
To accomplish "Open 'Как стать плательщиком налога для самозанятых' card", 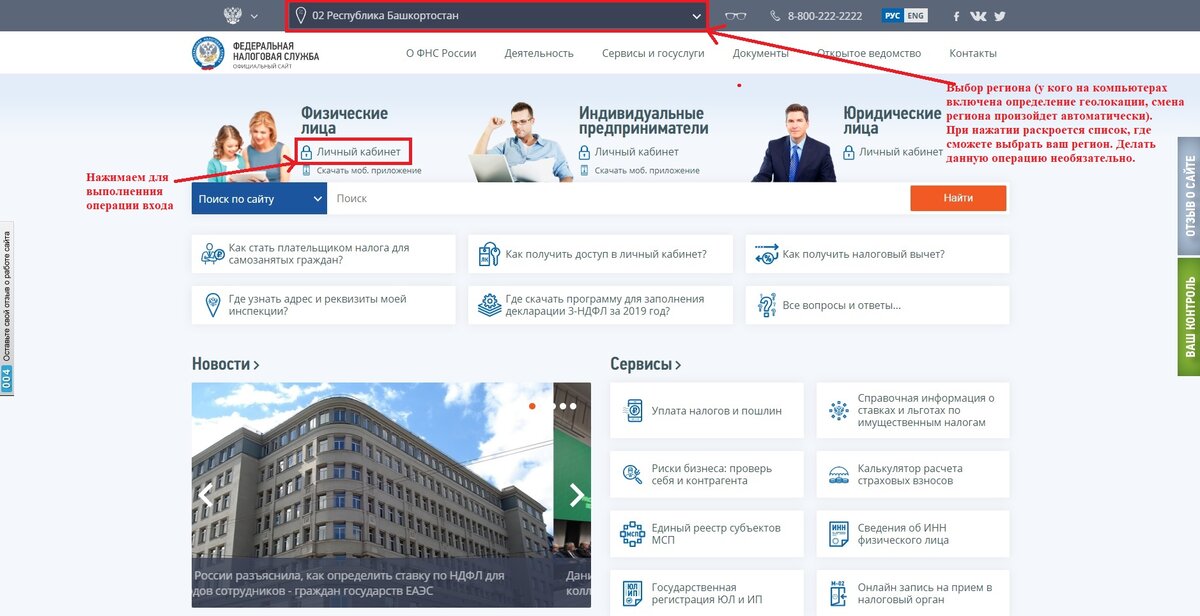I will pos(323,254).
